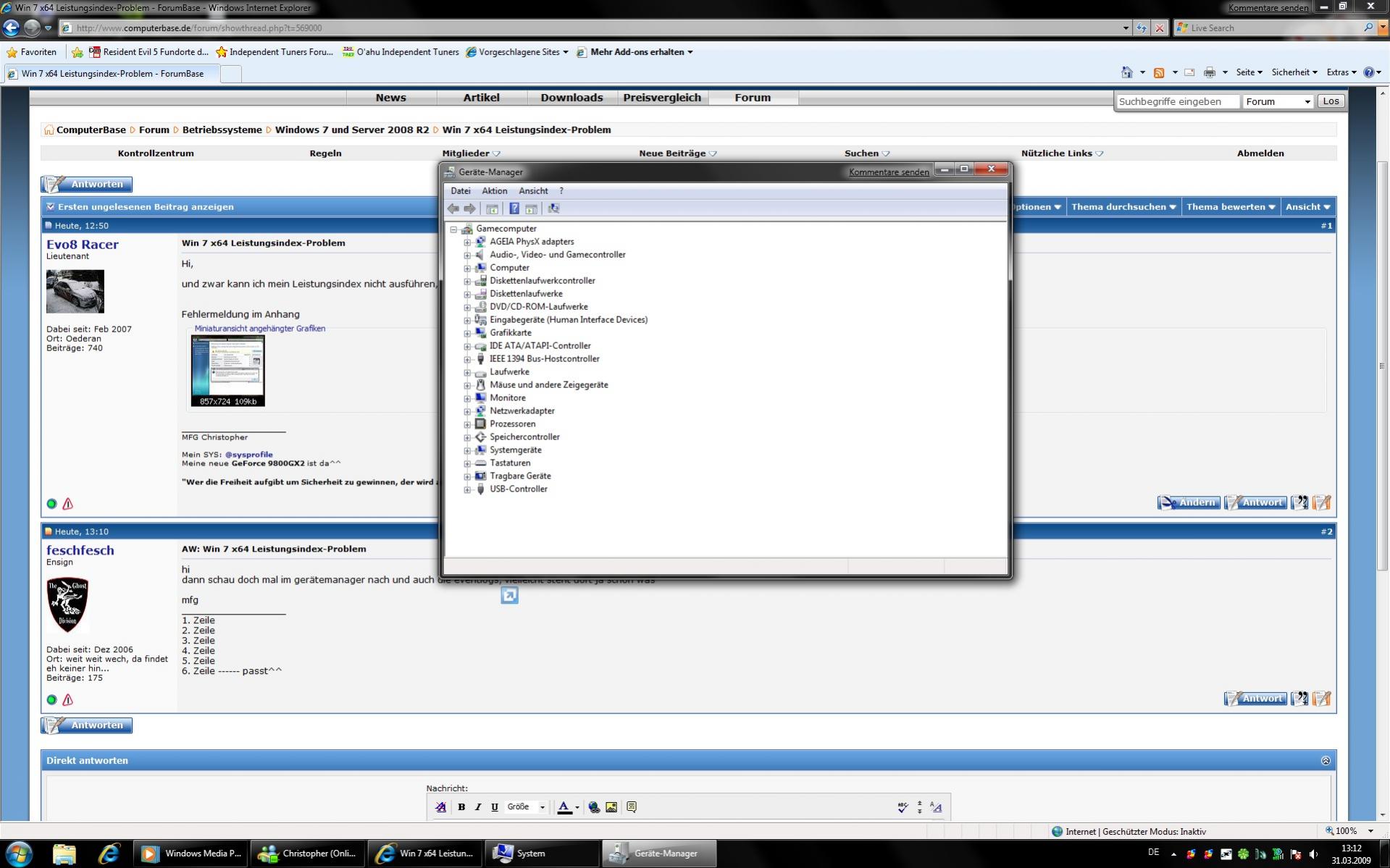Scan for hardware changes in Geräte-Manager
Viewport: 1390px width, 868px height.
pyautogui.click(x=553, y=208)
